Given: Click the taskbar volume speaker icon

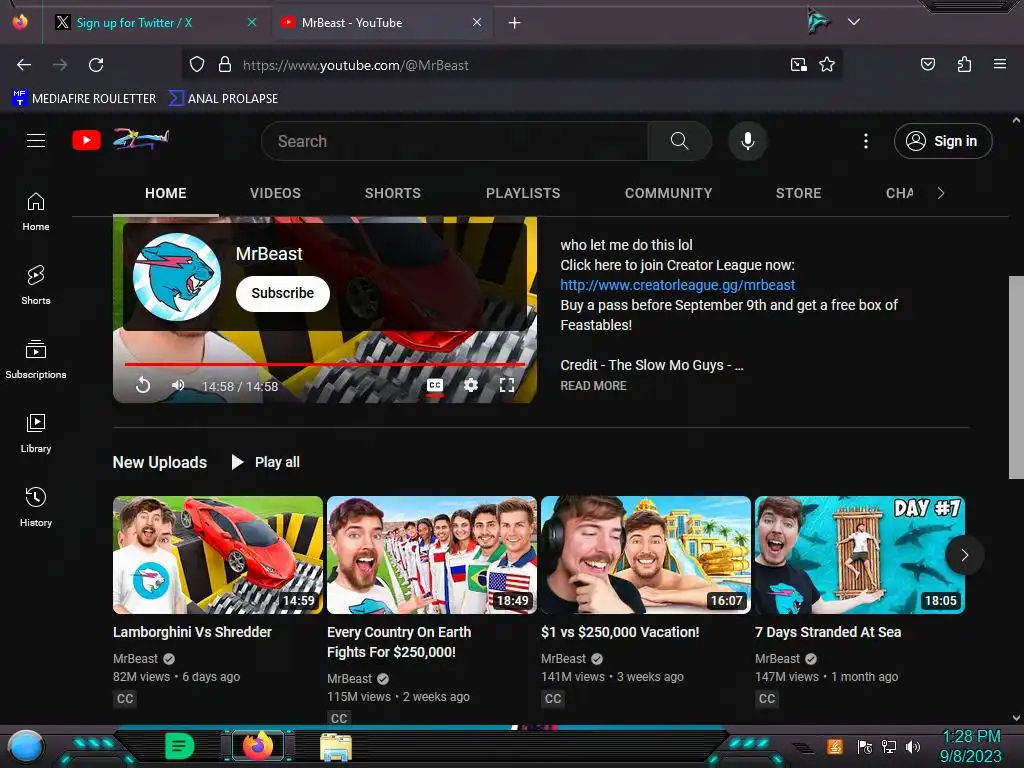Looking at the screenshot, I should pyautogui.click(x=912, y=746).
